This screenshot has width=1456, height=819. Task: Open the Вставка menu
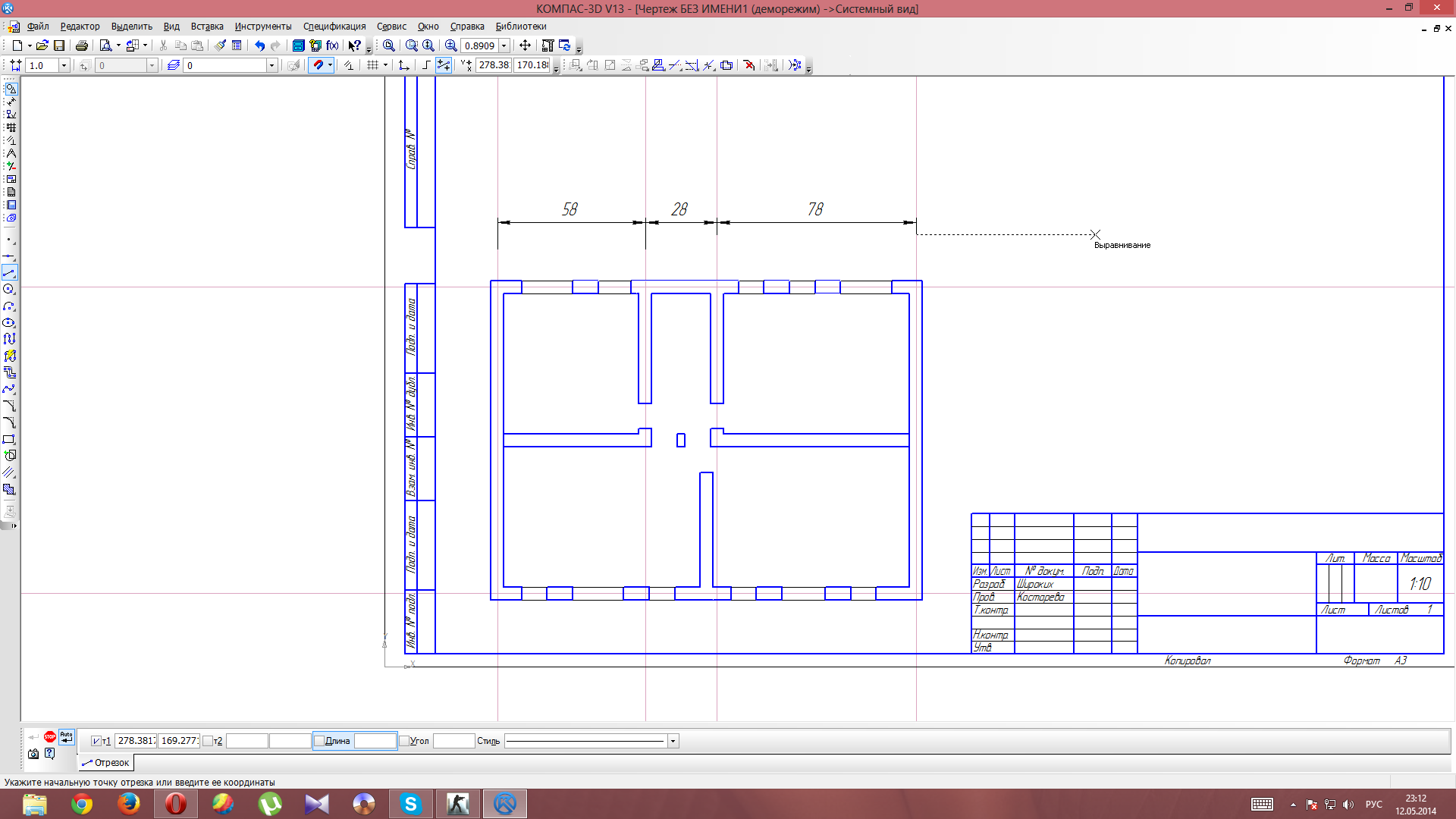pyautogui.click(x=207, y=27)
